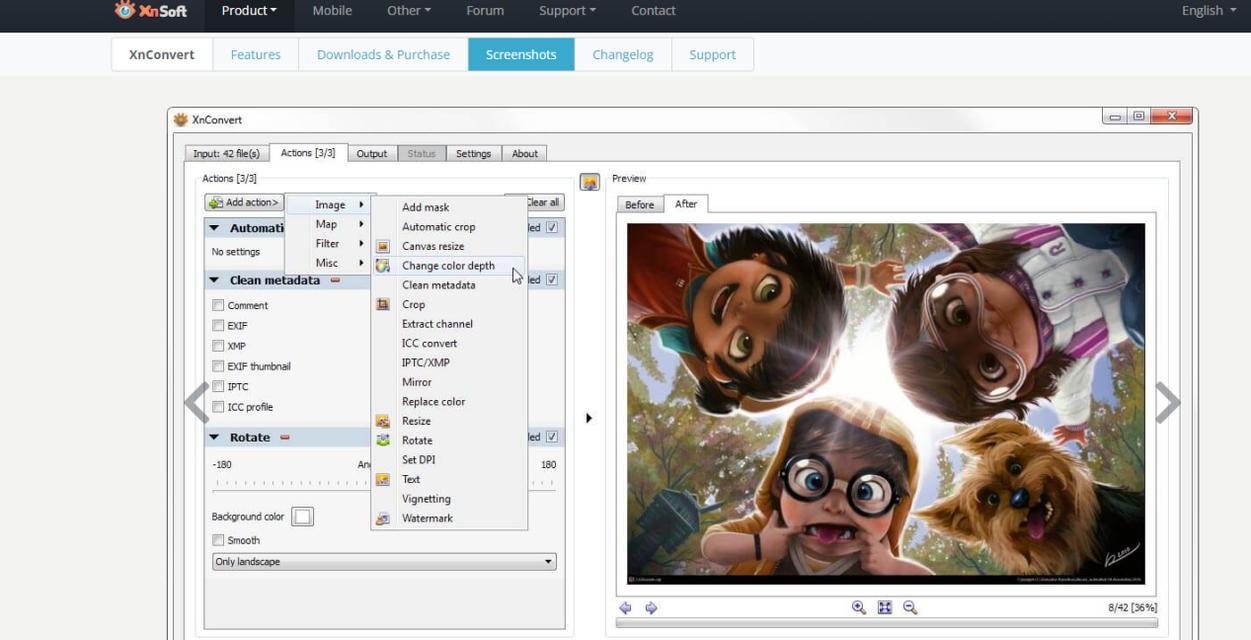The width and height of the screenshot is (1251, 640).
Task: Remove the Rotate action with minus icon
Action: tap(285, 437)
